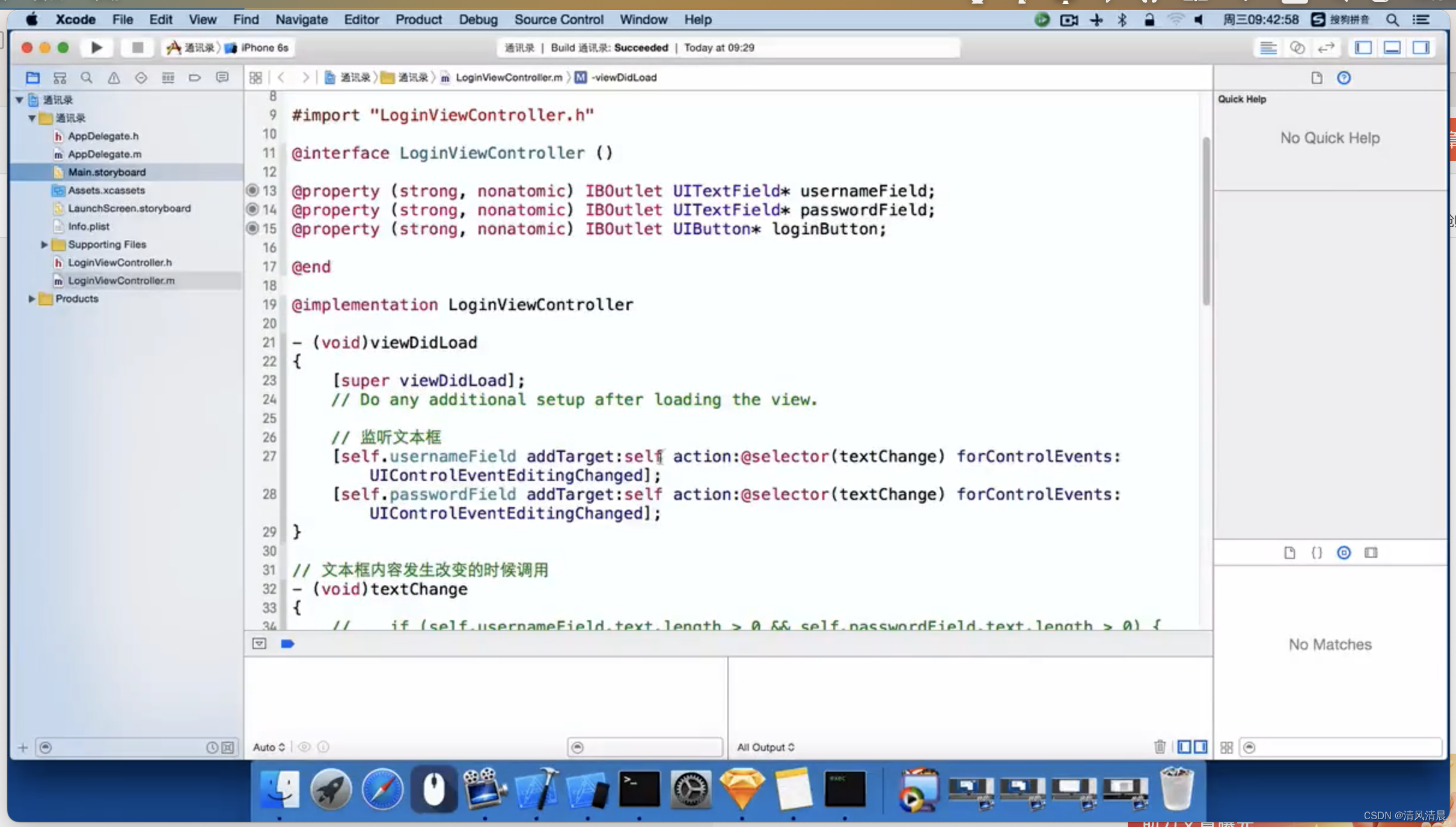
Task: Select Main.storyboard file
Action: (x=107, y=172)
